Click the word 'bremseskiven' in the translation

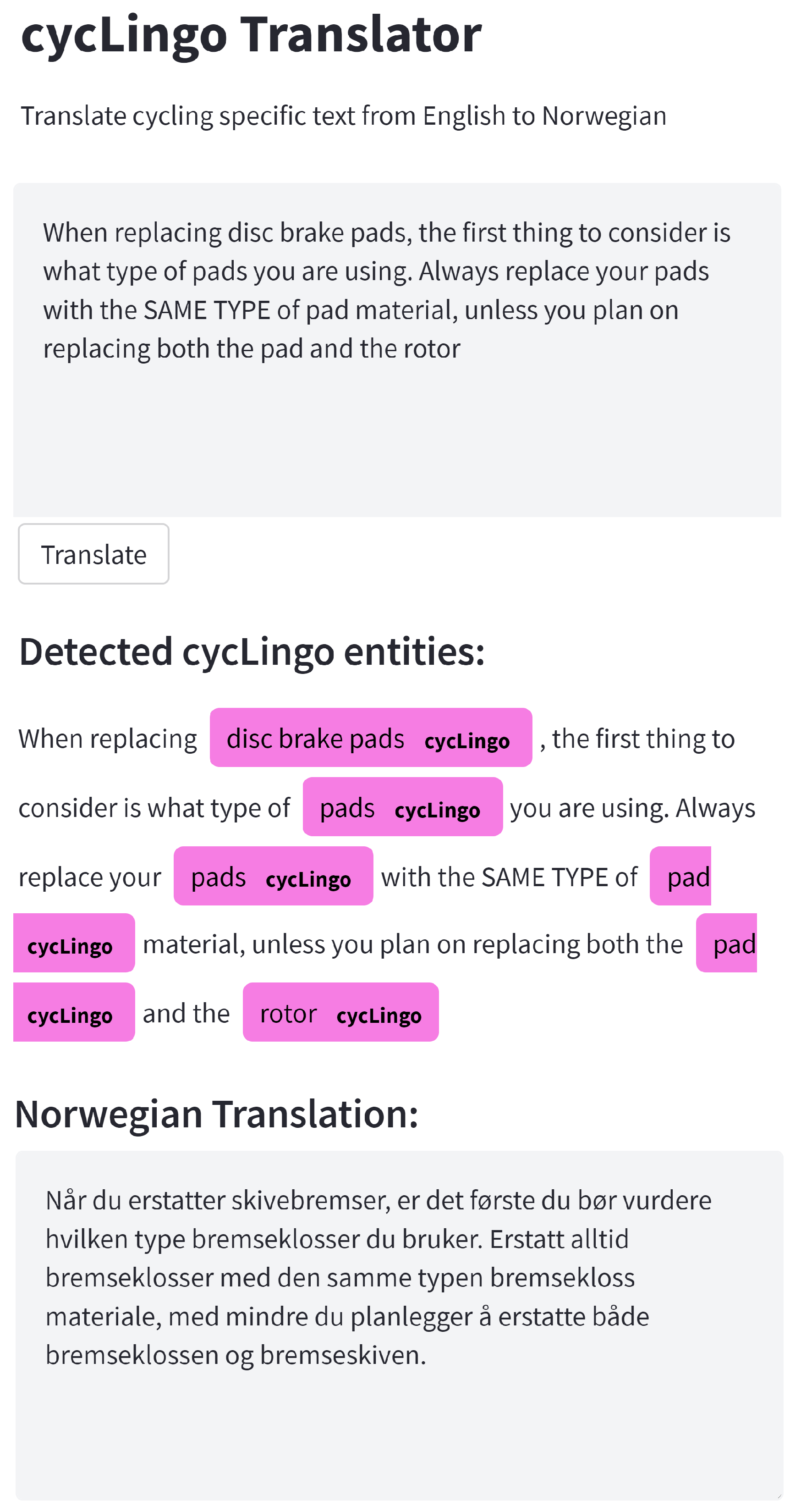342,1355
